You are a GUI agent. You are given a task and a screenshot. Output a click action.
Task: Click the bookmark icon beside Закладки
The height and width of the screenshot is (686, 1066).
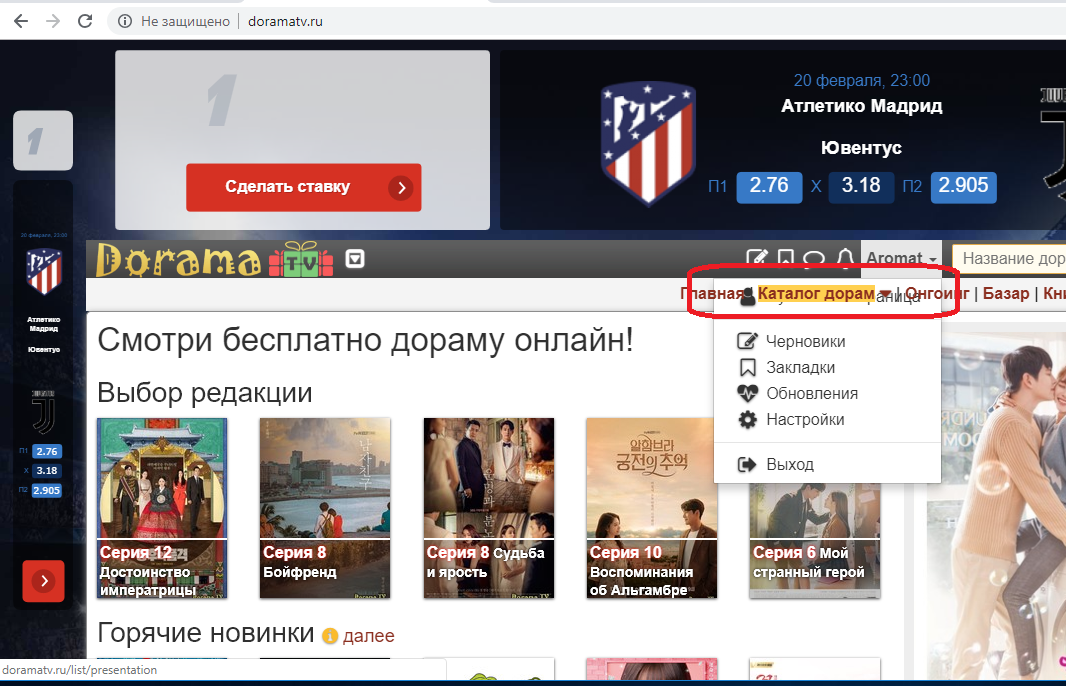point(747,367)
